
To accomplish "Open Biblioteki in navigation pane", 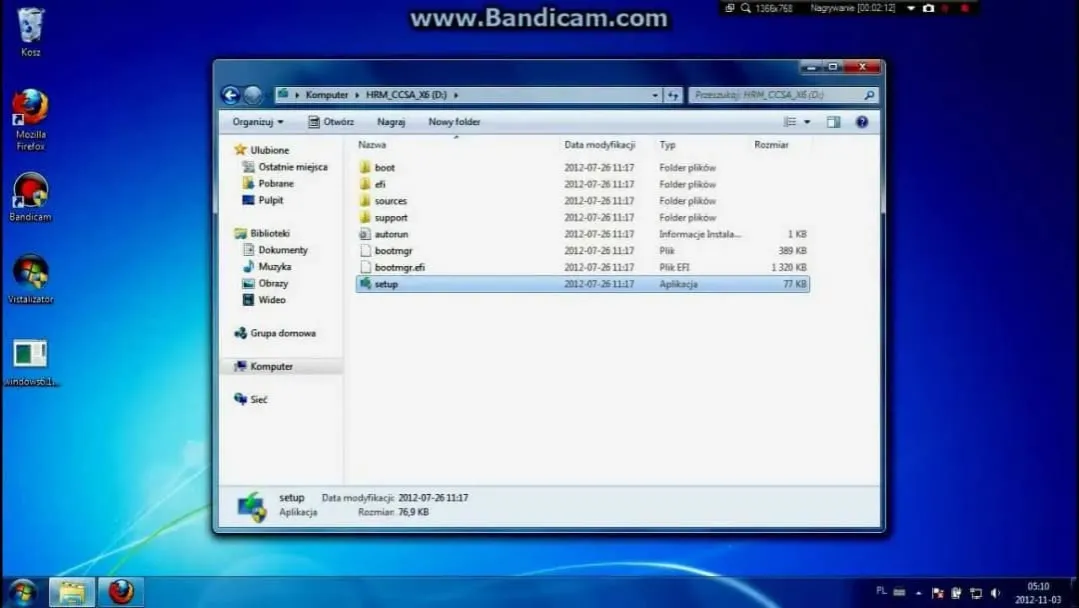I will [x=270, y=233].
